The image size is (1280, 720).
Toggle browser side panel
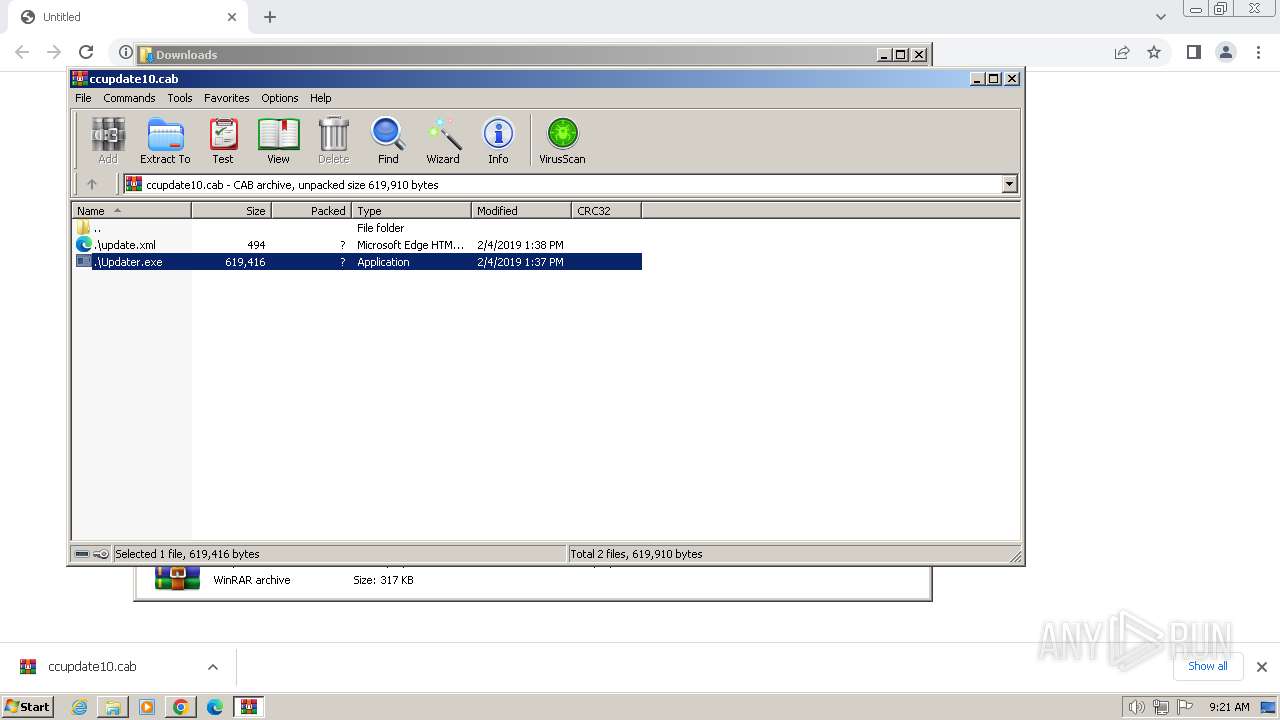click(x=1193, y=52)
